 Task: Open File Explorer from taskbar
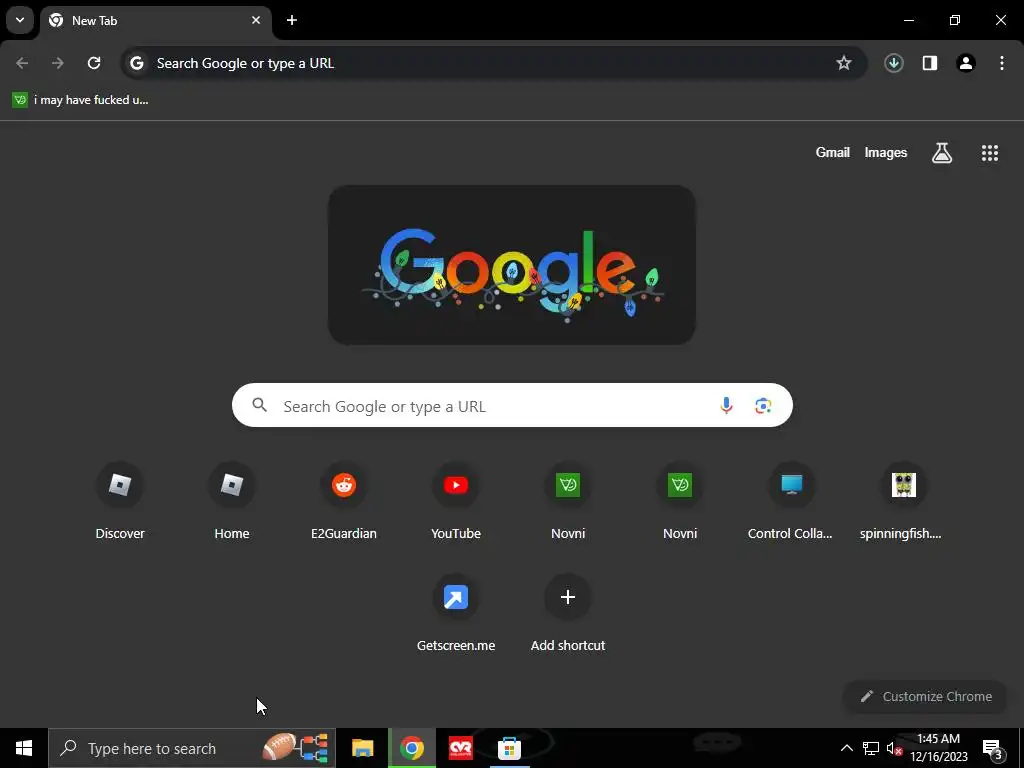362,748
